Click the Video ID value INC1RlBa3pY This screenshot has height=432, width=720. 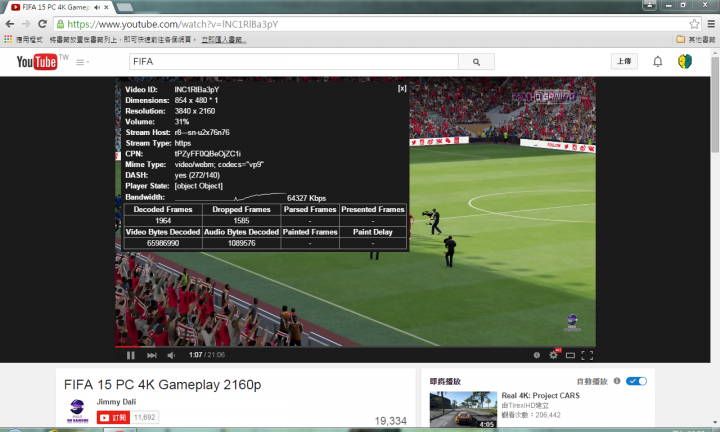tap(197, 90)
